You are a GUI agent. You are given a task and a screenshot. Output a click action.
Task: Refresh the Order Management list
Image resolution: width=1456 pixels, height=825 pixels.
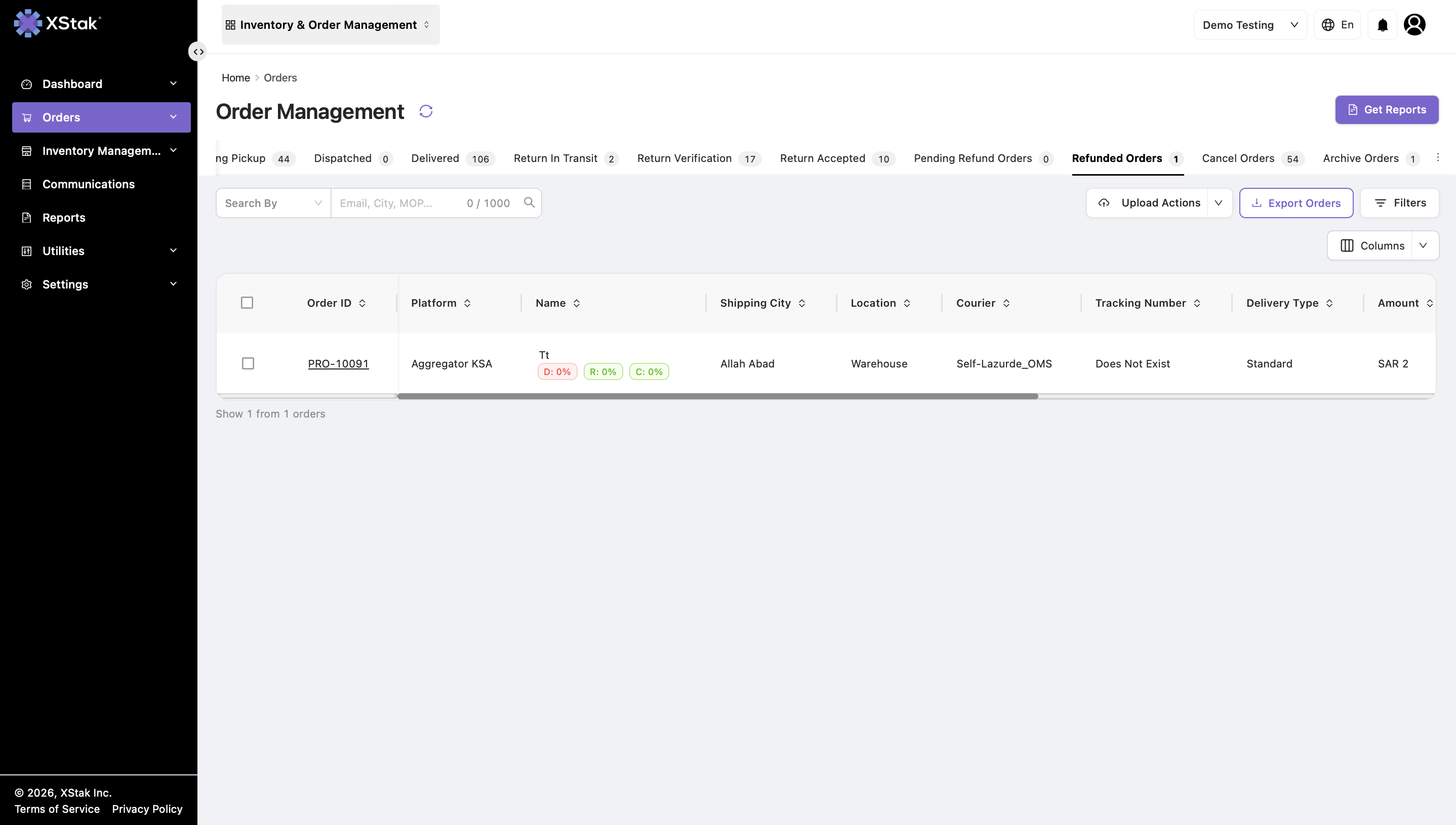click(426, 111)
